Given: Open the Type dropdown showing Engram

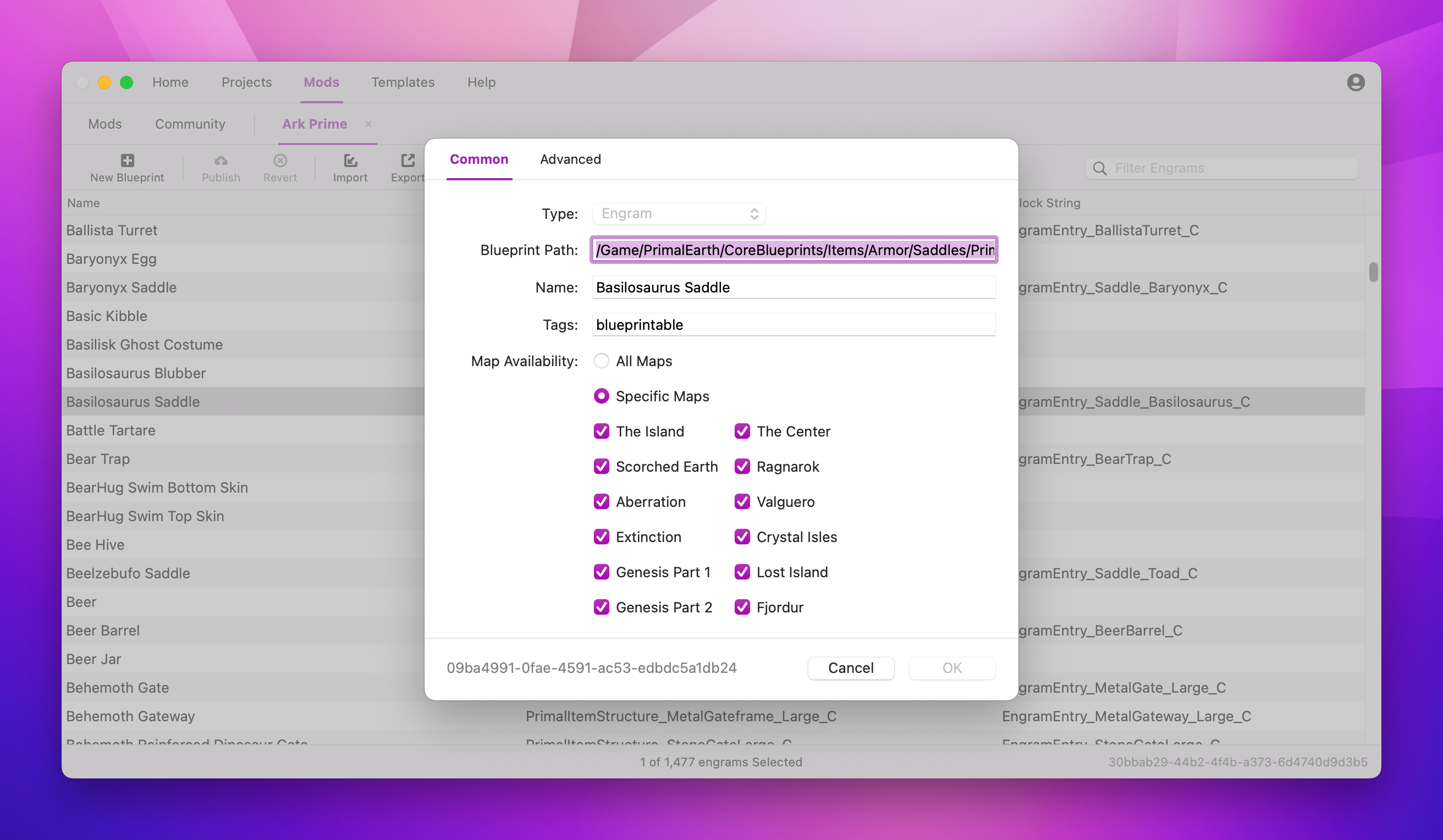Looking at the screenshot, I should [x=679, y=214].
